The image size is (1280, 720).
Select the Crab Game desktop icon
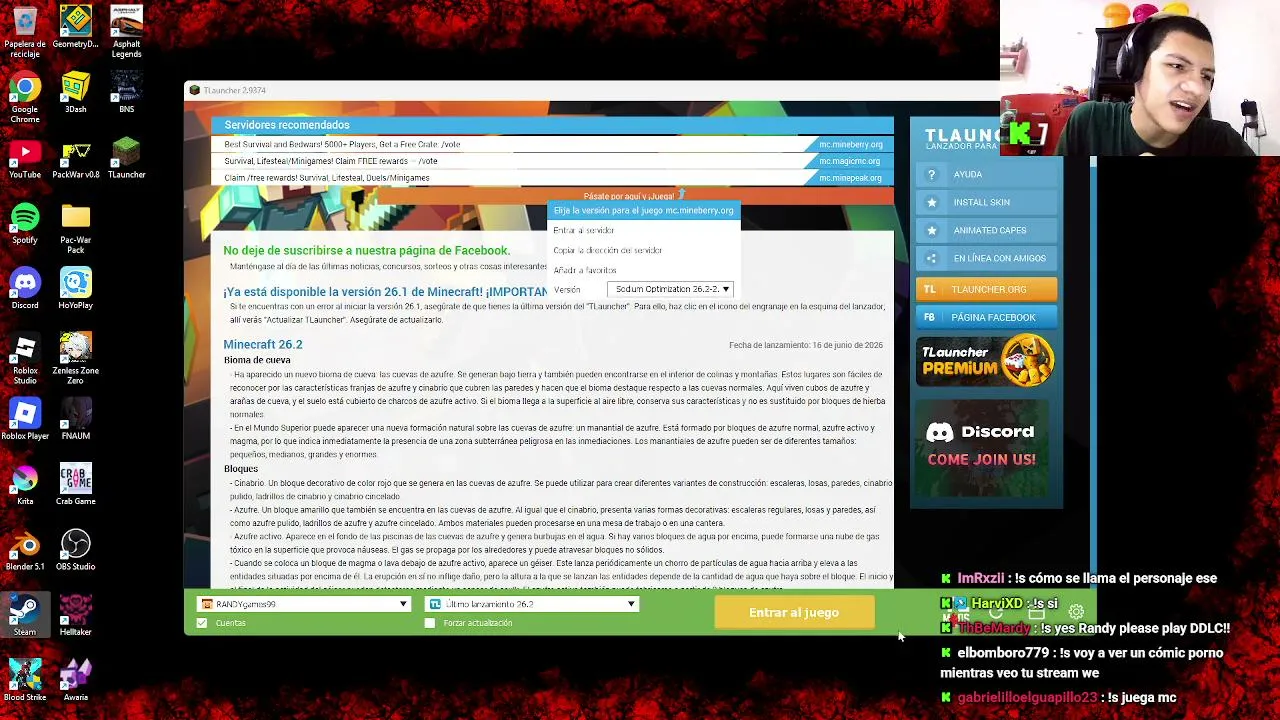pos(76,485)
